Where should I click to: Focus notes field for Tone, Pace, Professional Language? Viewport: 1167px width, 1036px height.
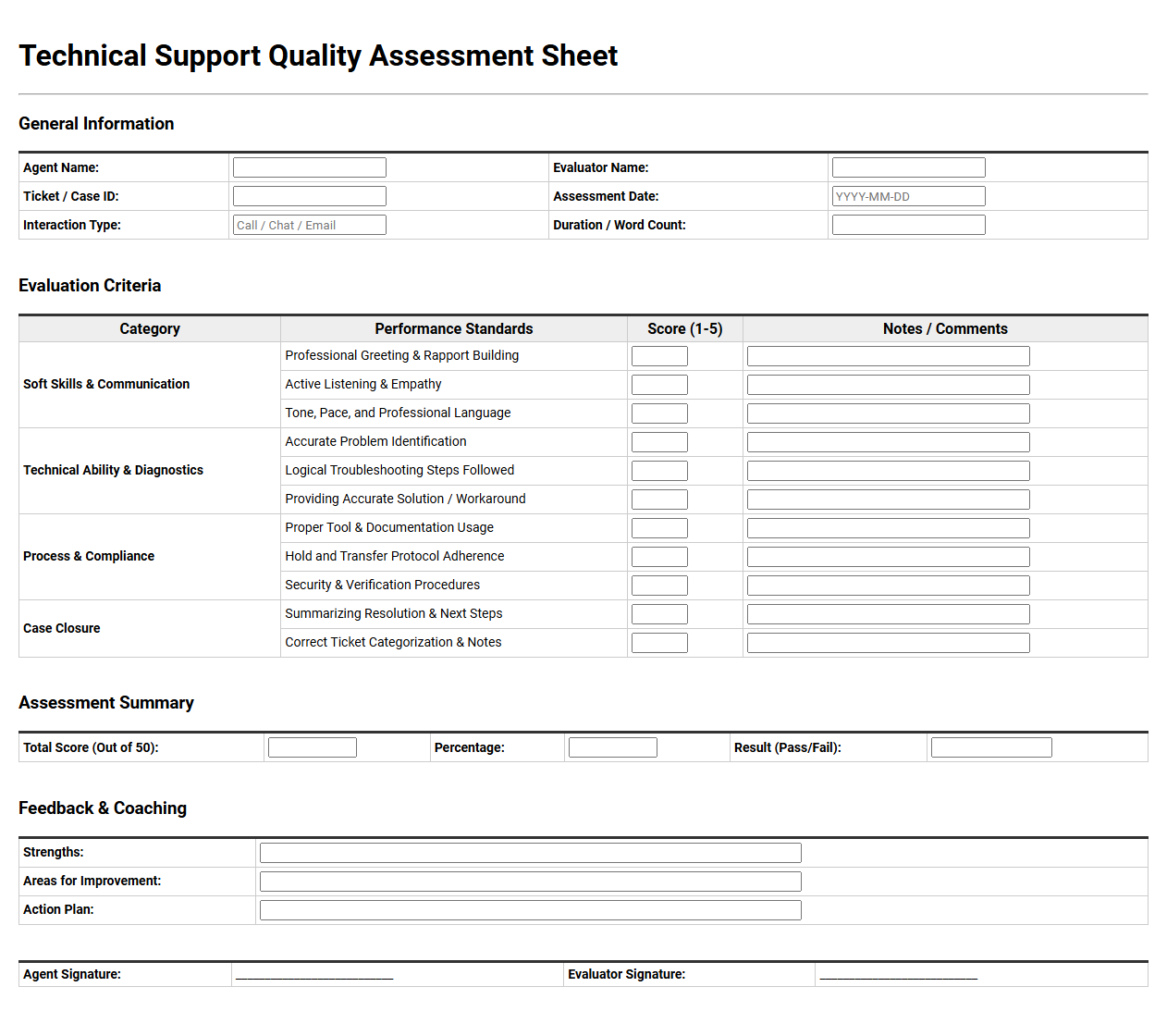click(x=889, y=413)
